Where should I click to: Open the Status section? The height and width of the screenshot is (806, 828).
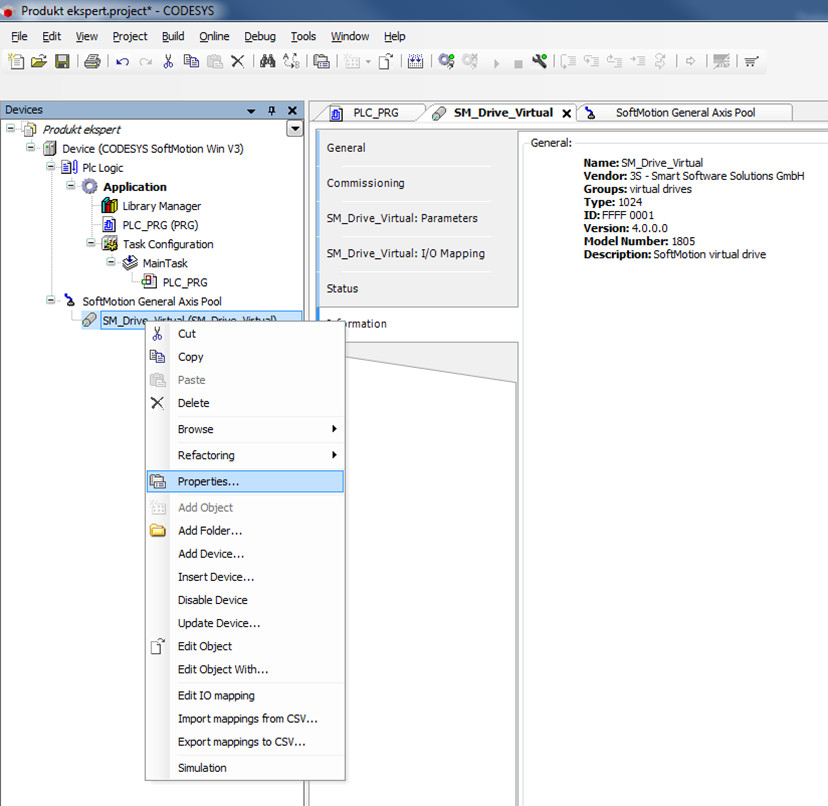click(417, 288)
